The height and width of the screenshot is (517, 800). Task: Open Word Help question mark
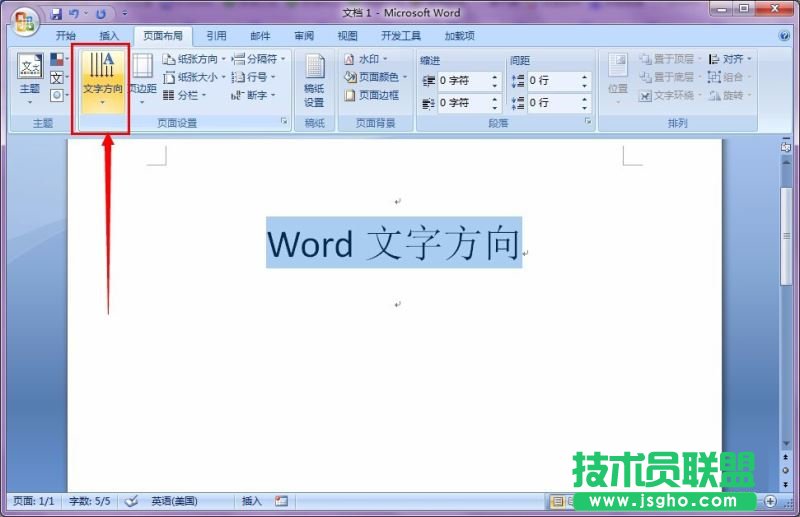785,36
